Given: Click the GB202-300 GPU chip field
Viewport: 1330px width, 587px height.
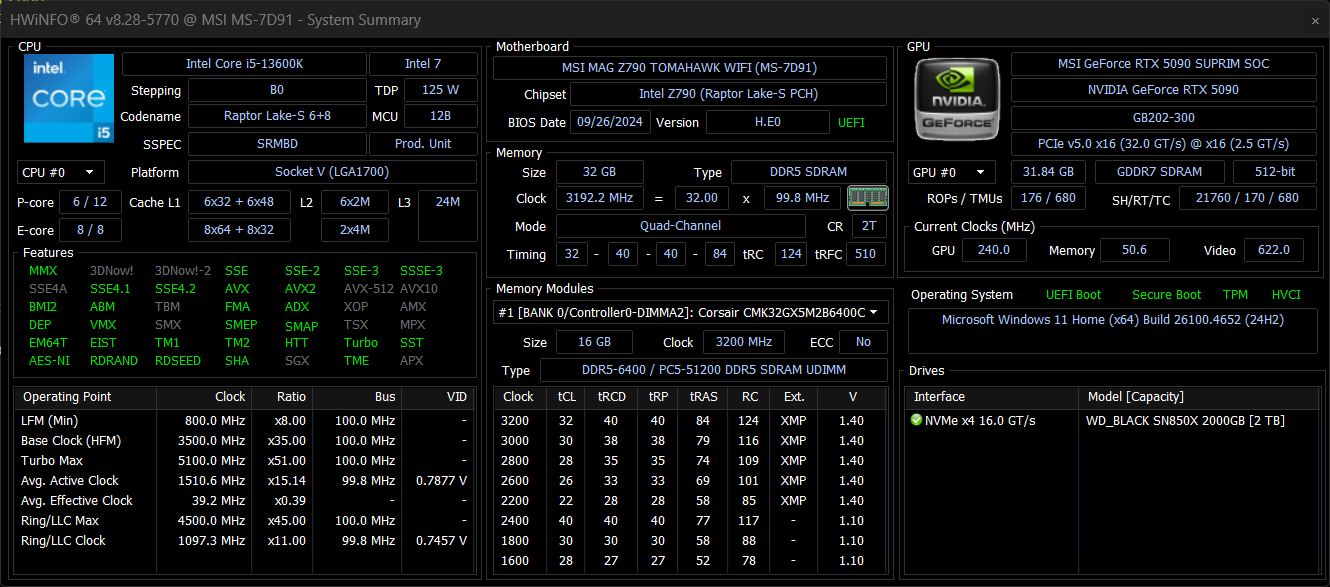Looking at the screenshot, I should coord(1163,116).
